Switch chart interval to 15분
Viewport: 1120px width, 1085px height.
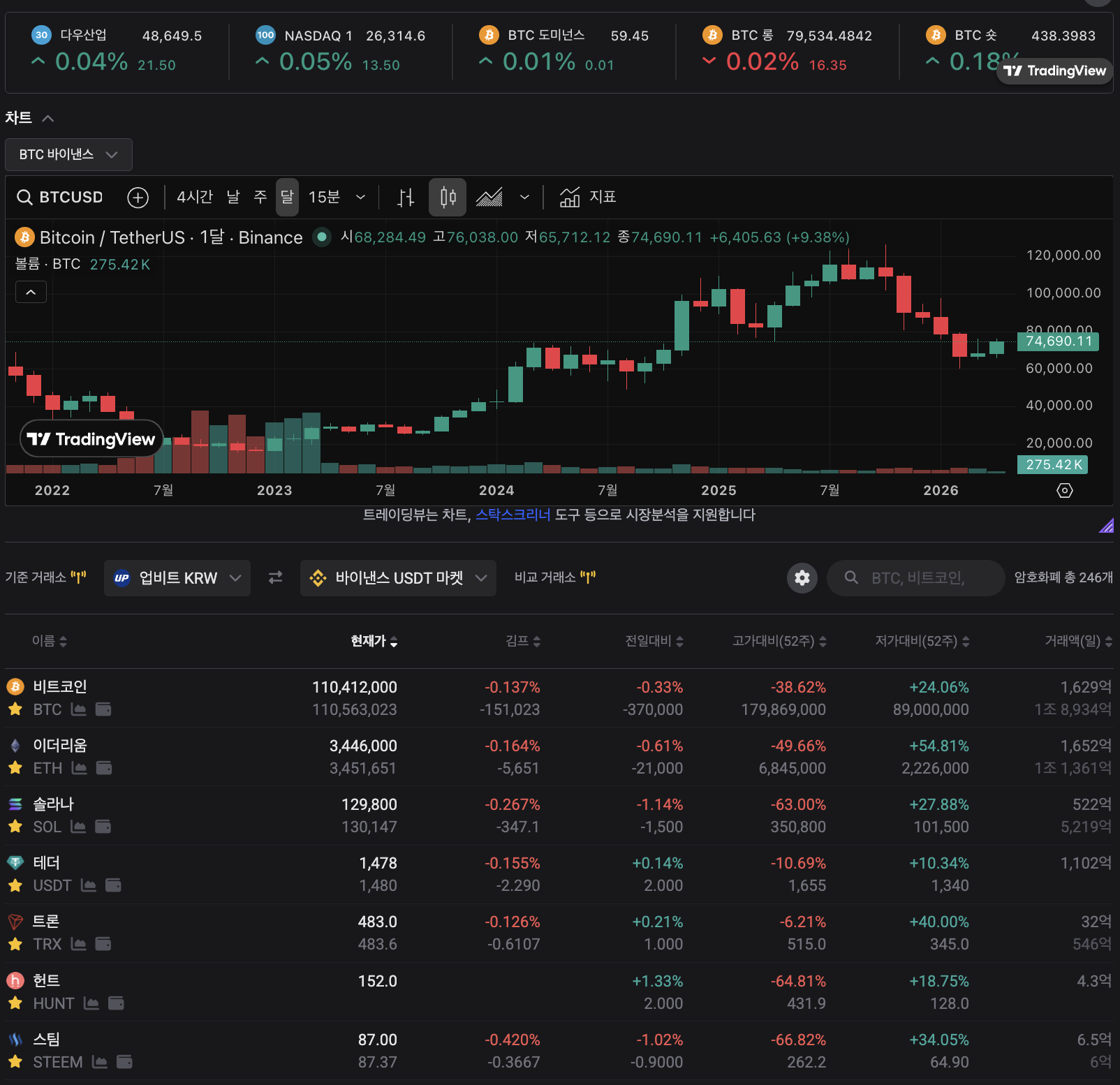pyautogui.click(x=324, y=198)
